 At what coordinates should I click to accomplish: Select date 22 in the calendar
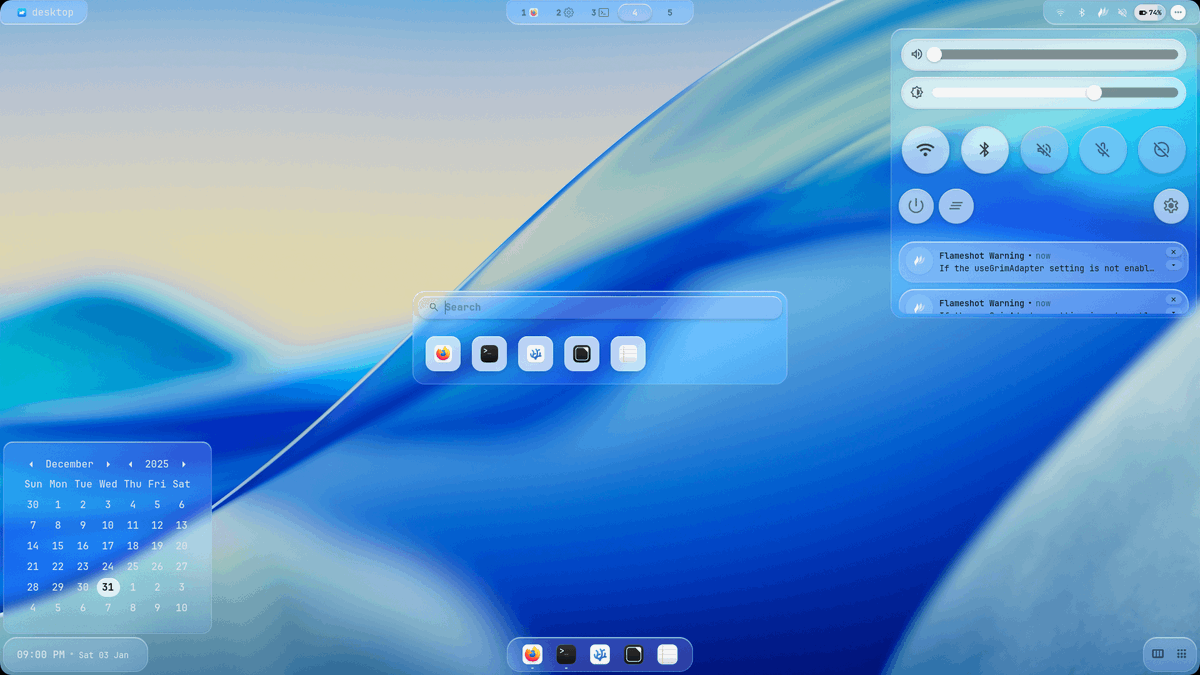58,566
